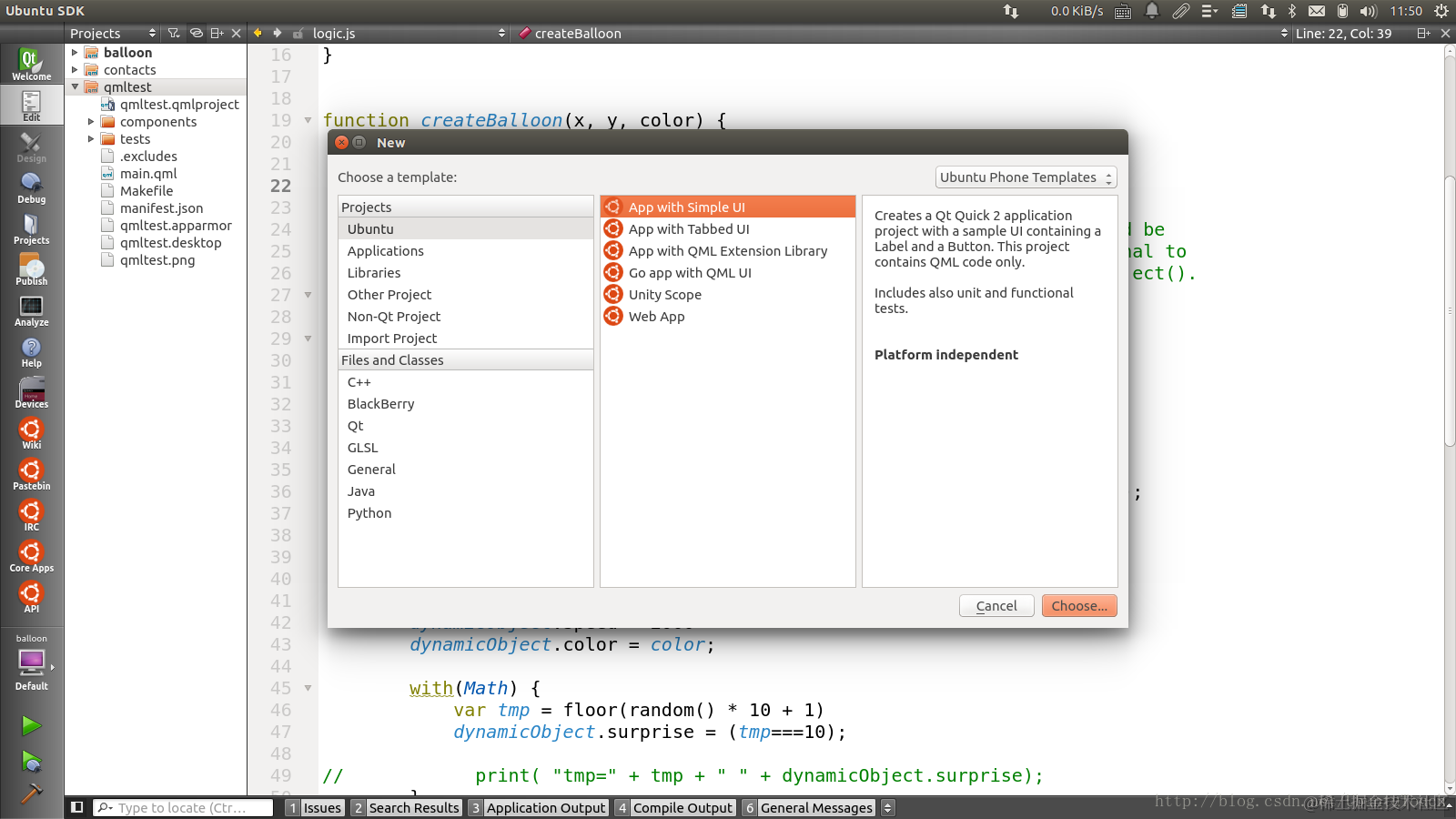Viewport: 1456px width, 819px height.
Task: Open the Projects mode in the sidebar
Action: click(x=31, y=228)
